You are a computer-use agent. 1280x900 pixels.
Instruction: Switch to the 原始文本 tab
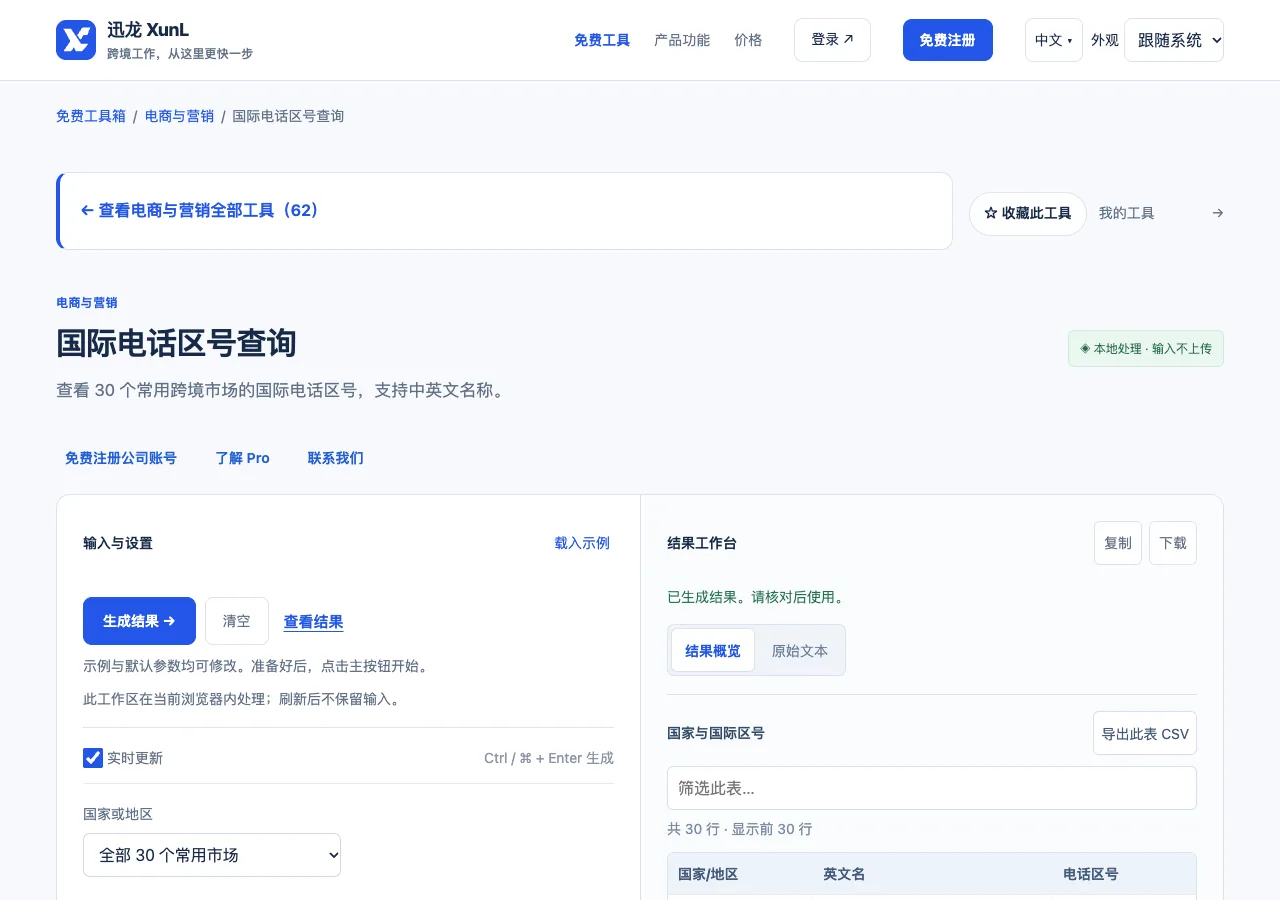coord(800,651)
